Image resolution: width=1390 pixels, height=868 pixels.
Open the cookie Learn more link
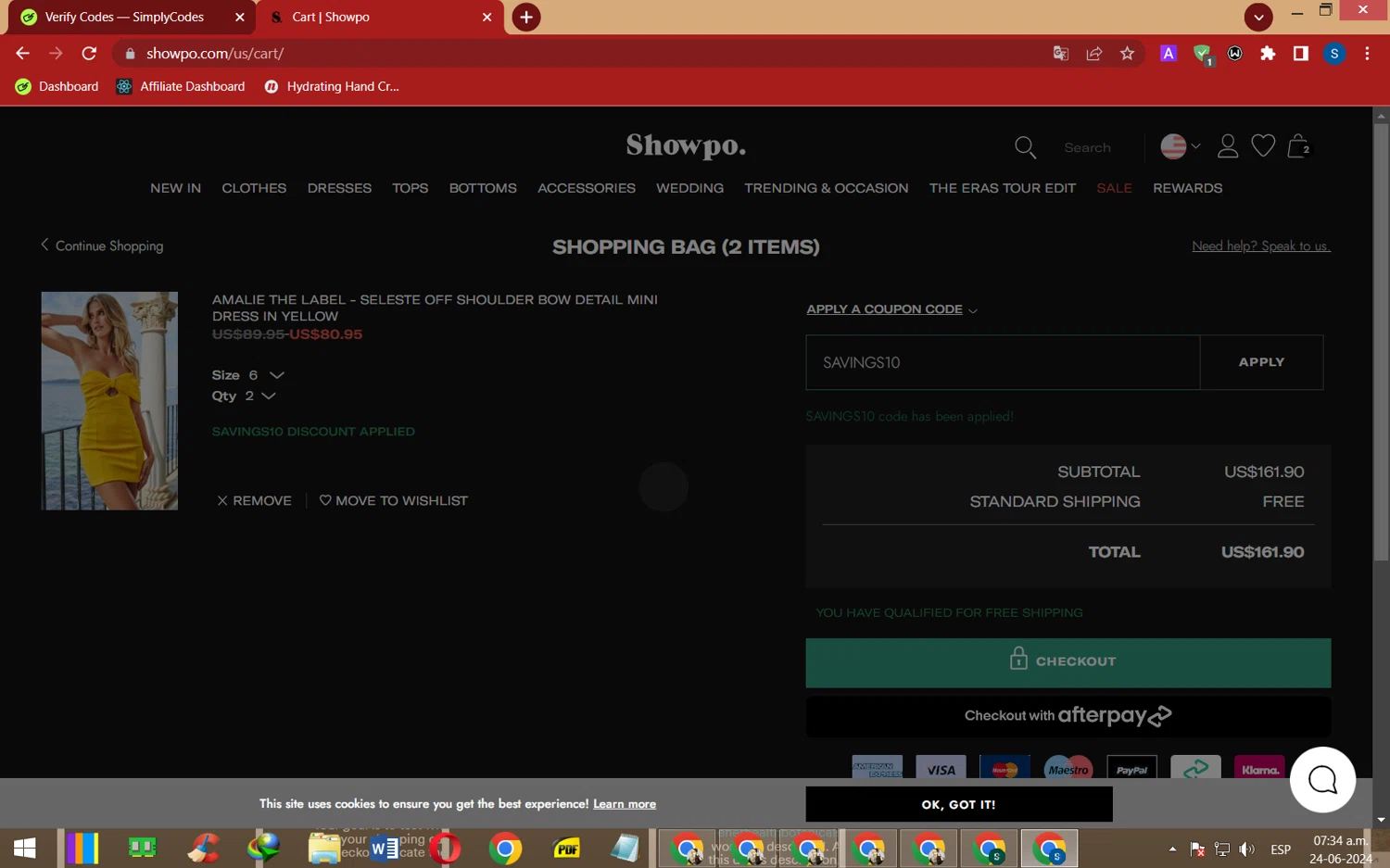pyautogui.click(x=625, y=804)
